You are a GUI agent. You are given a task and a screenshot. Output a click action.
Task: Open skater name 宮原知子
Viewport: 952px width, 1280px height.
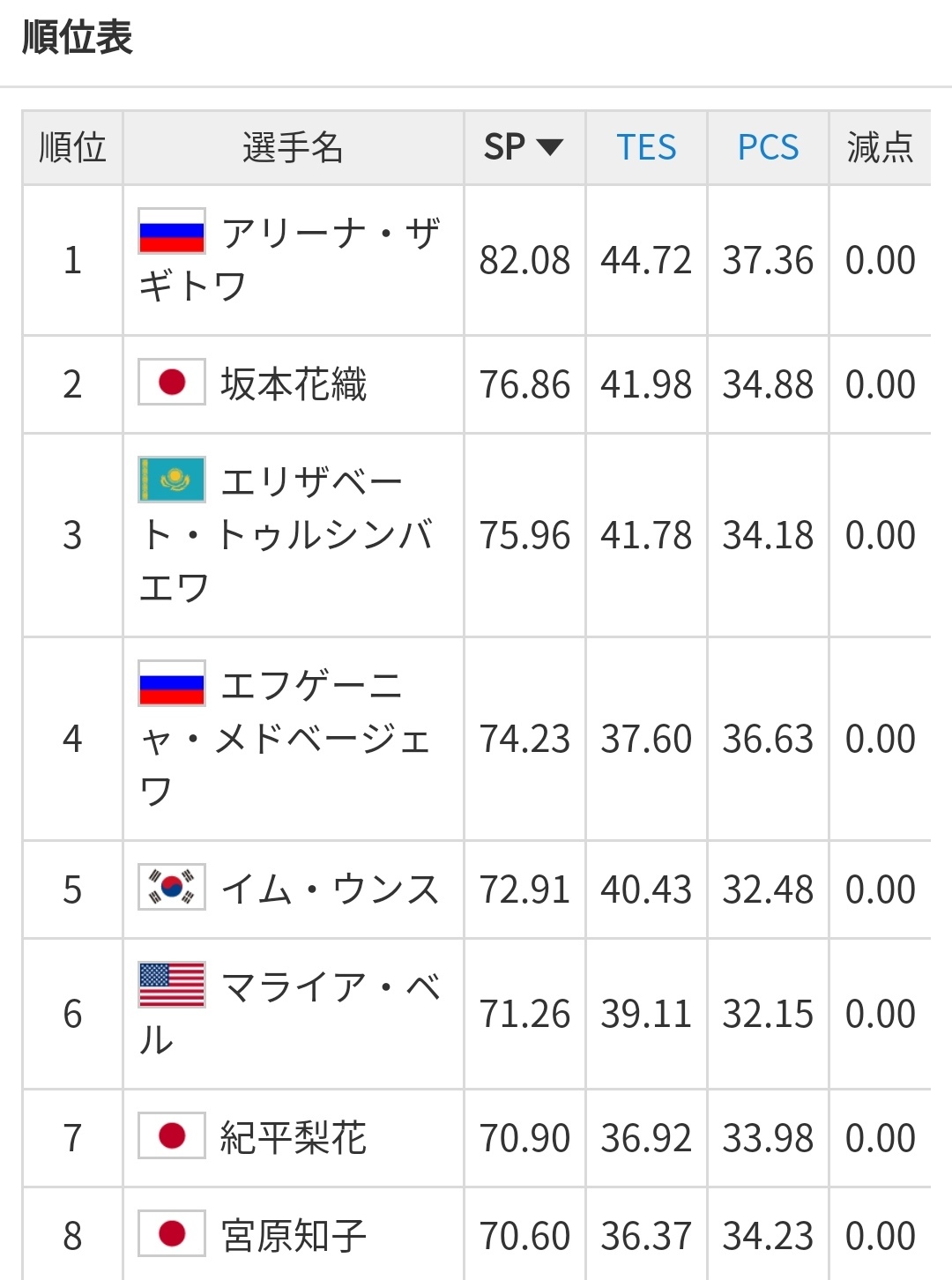(x=294, y=1236)
